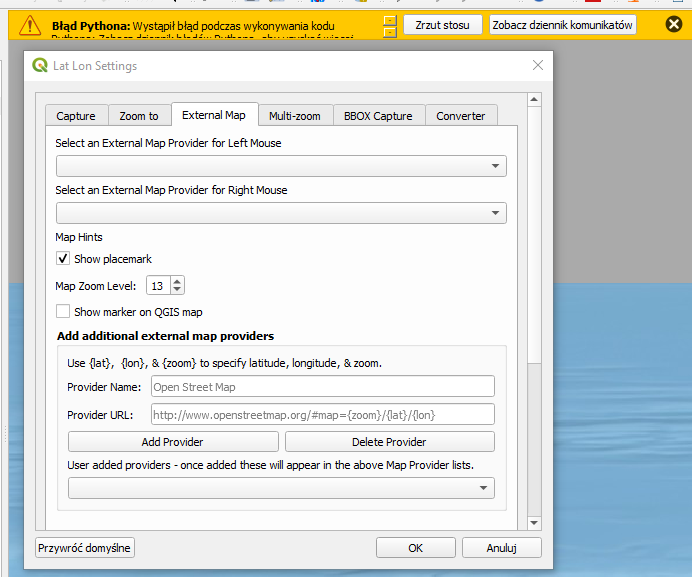The width and height of the screenshot is (692, 577).
Task: Go to the Multi-zoom tab
Action: (295, 116)
